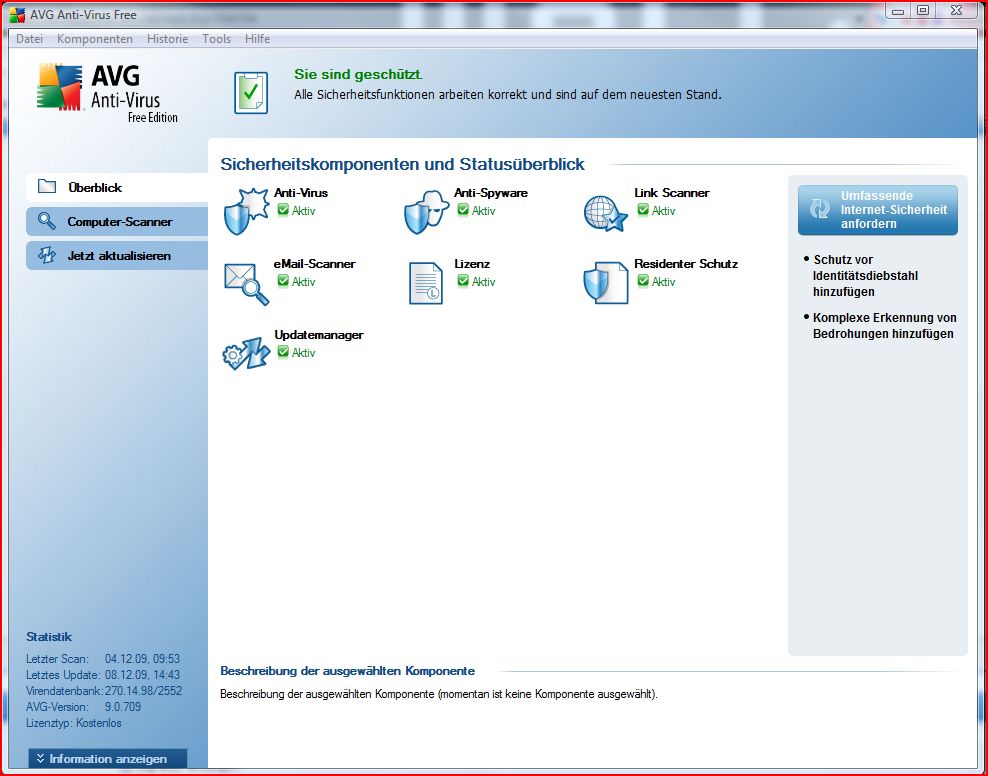Open the eMail-Scanner envelope icon
The width and height of the screenshot is (988, 776).
(246, 283)
